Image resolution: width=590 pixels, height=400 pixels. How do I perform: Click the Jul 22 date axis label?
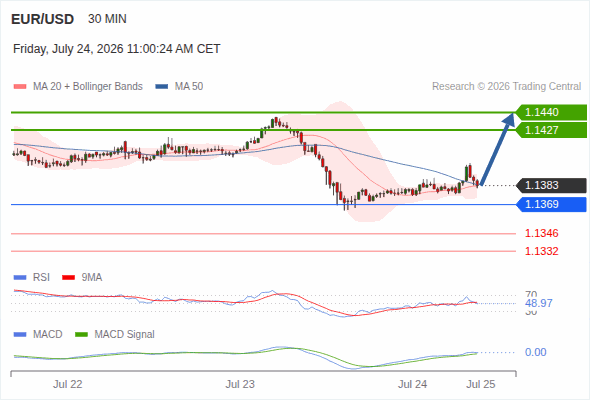click(x=68, y=384)
